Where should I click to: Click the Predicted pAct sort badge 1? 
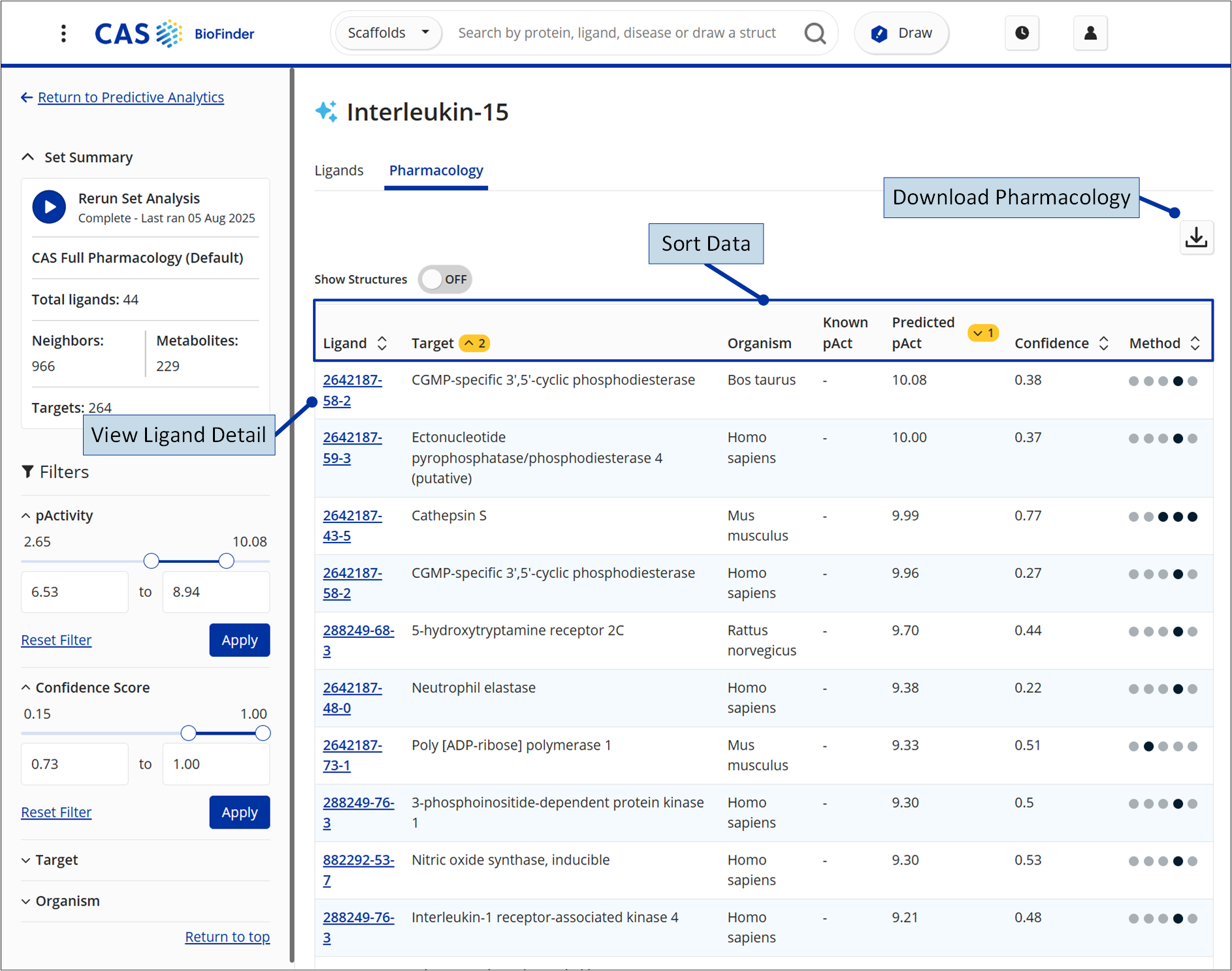982,333
